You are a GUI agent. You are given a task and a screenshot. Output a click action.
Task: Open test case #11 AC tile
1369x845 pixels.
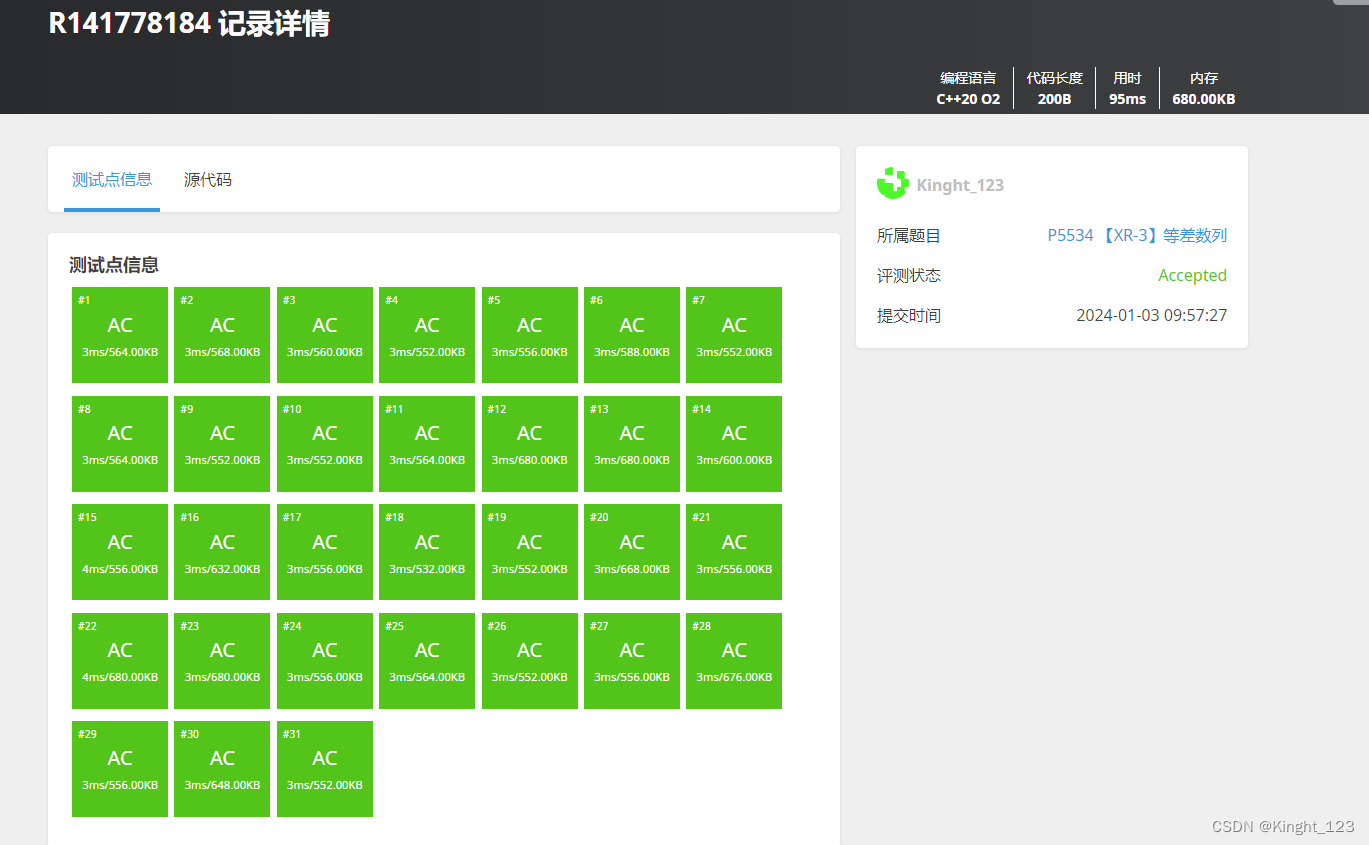[x=427, y=444]
